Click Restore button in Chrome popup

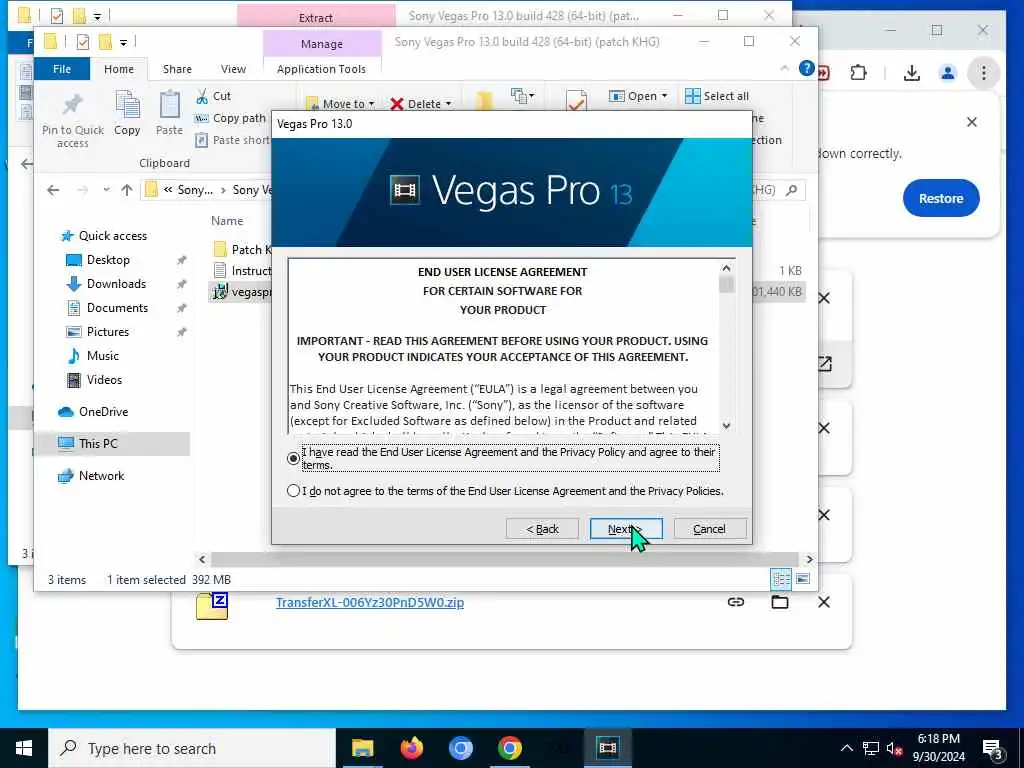coord(940,198)
